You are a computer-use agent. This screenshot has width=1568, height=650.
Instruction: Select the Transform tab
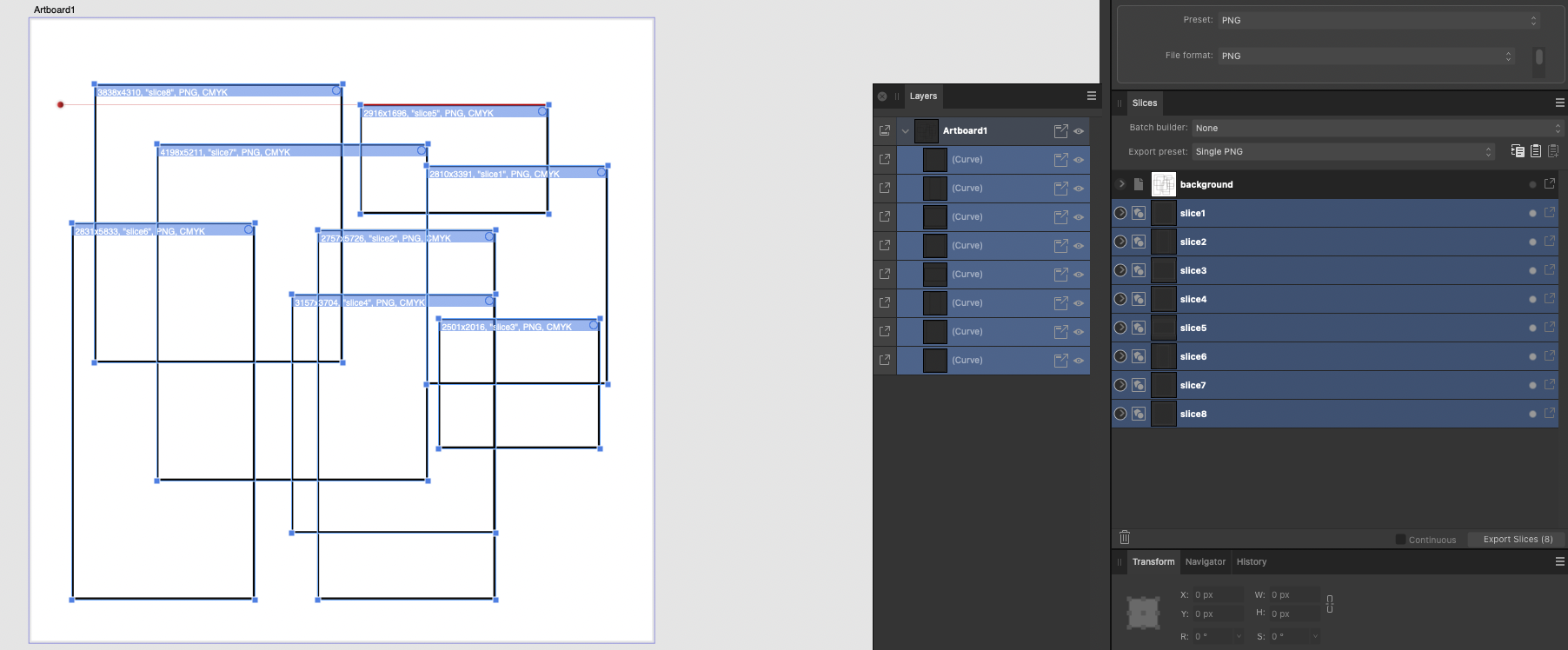tap(1153, 561)
